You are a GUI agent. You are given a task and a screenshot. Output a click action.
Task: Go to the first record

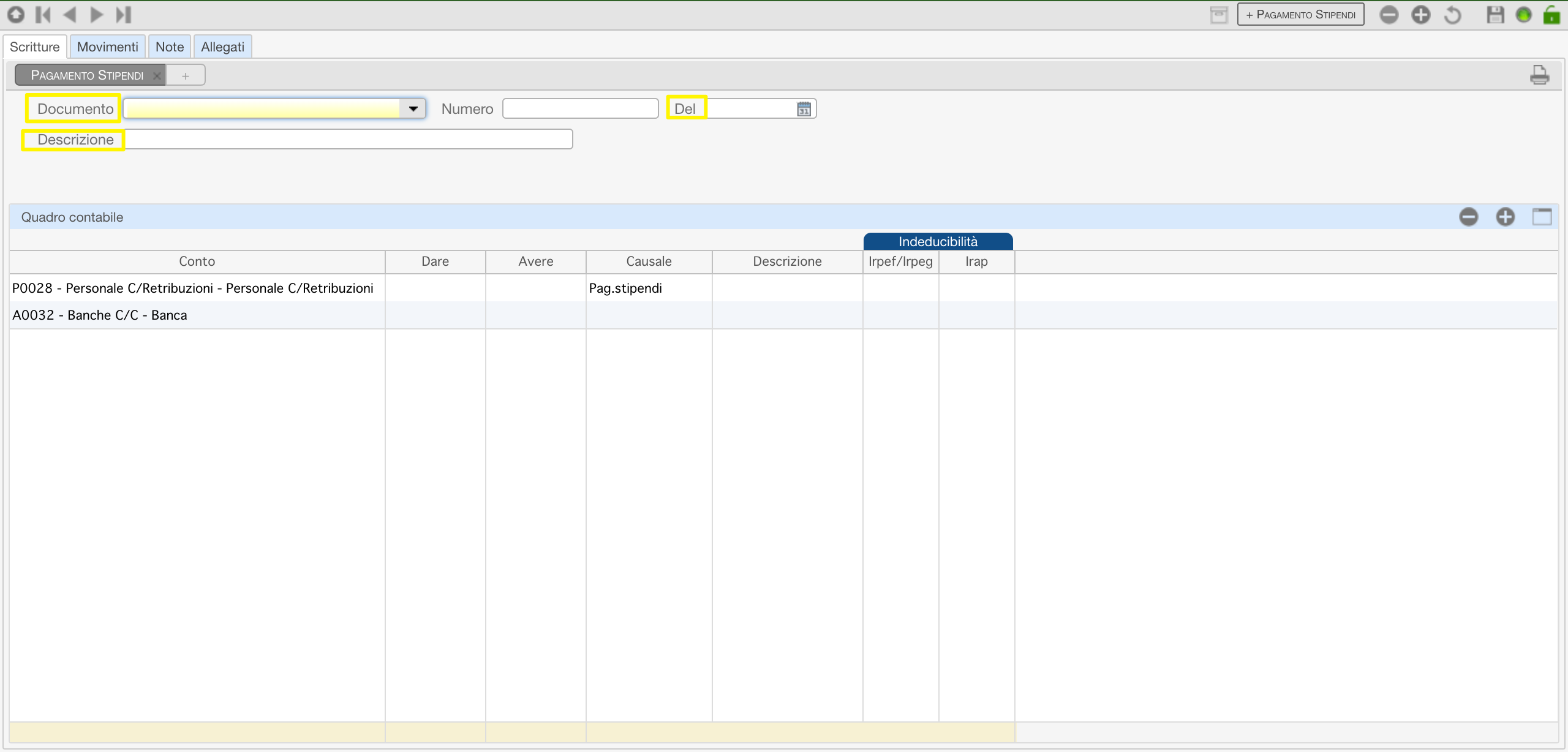(x=43, y=14)
